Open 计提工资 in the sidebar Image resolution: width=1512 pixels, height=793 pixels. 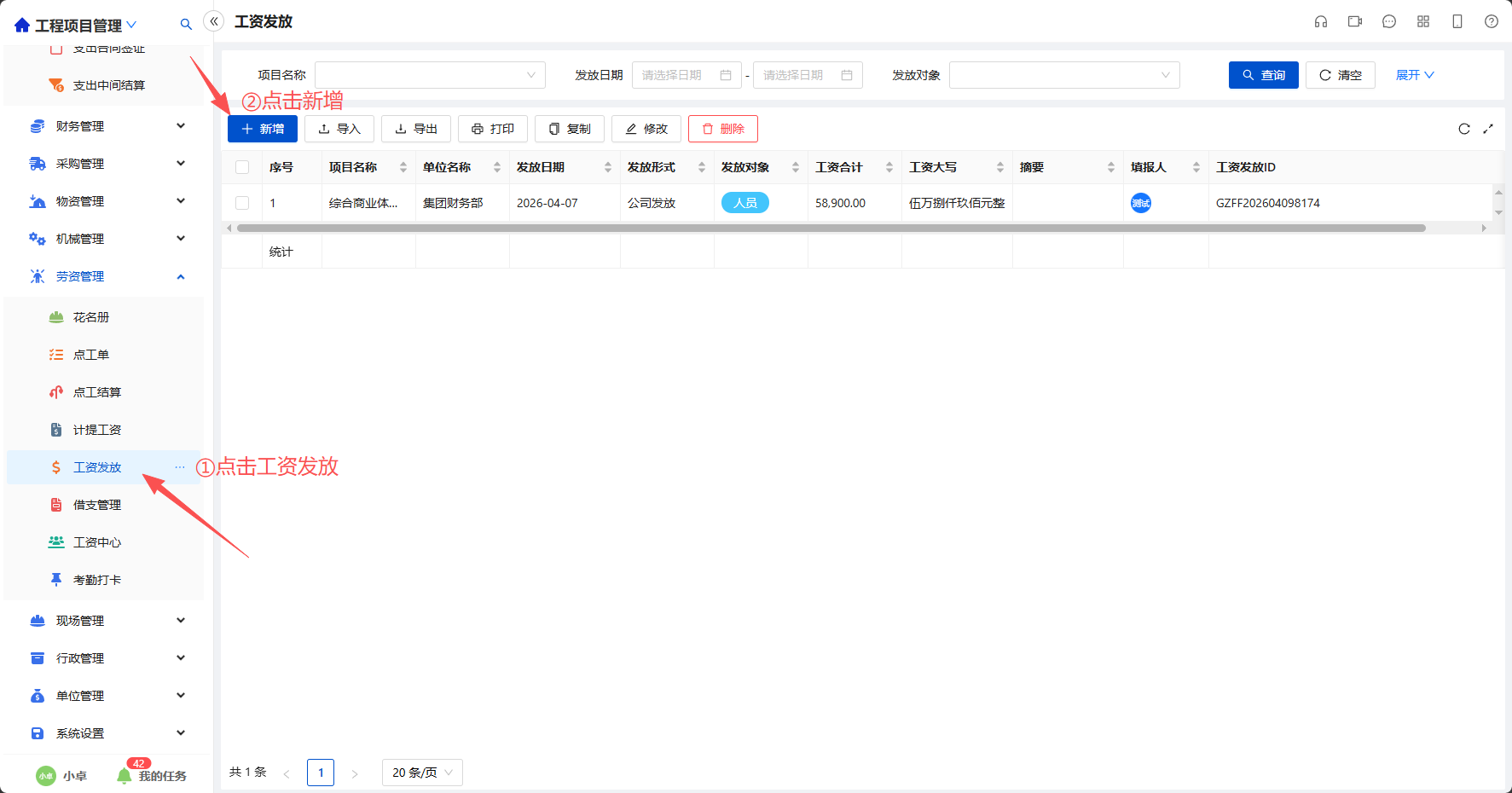pyautogui.click(x=97, y=430)
